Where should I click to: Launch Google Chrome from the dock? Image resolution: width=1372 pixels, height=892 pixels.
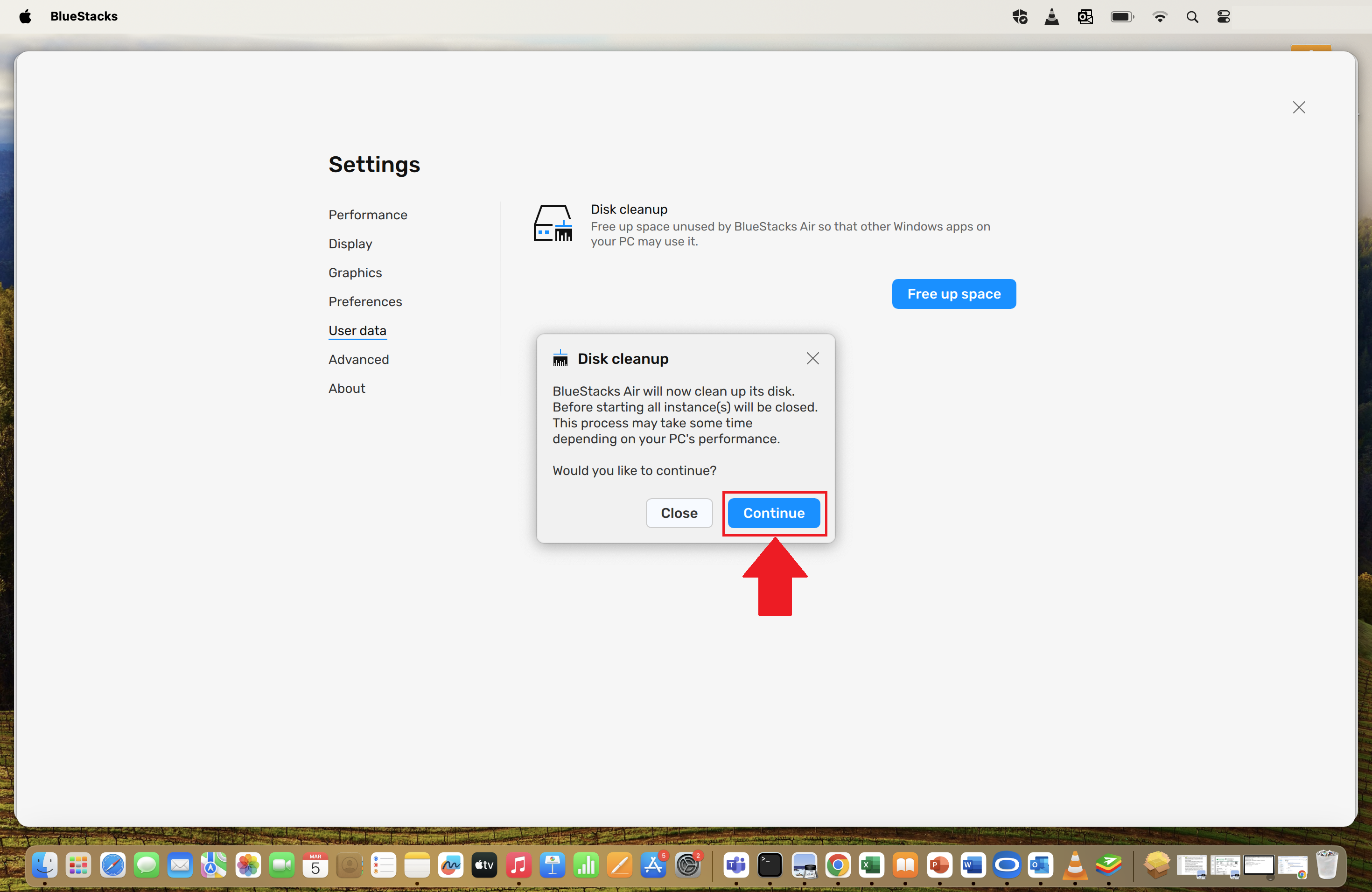(x=838, y=865)
